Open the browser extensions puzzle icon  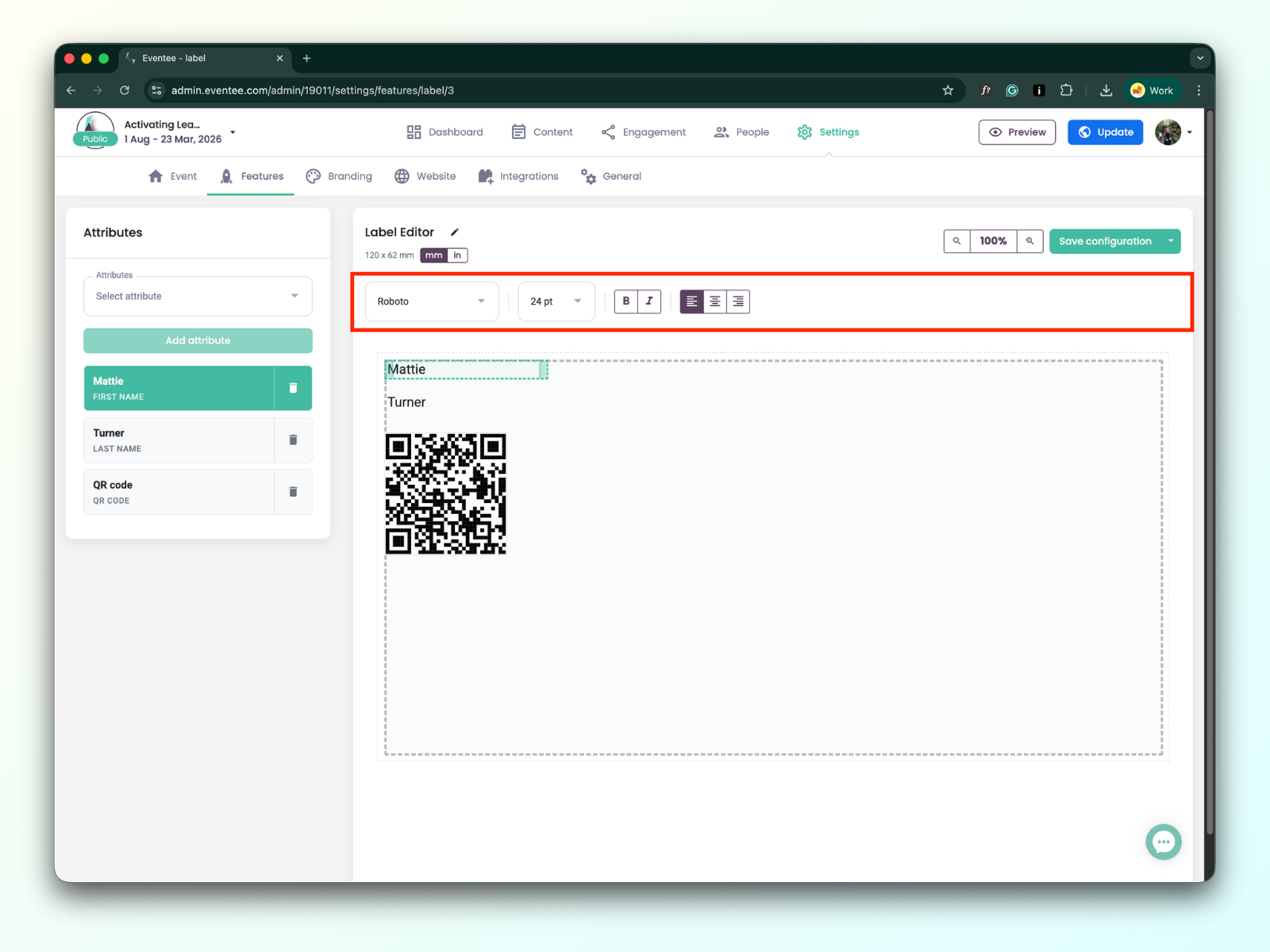click(x=1066, y=90)
